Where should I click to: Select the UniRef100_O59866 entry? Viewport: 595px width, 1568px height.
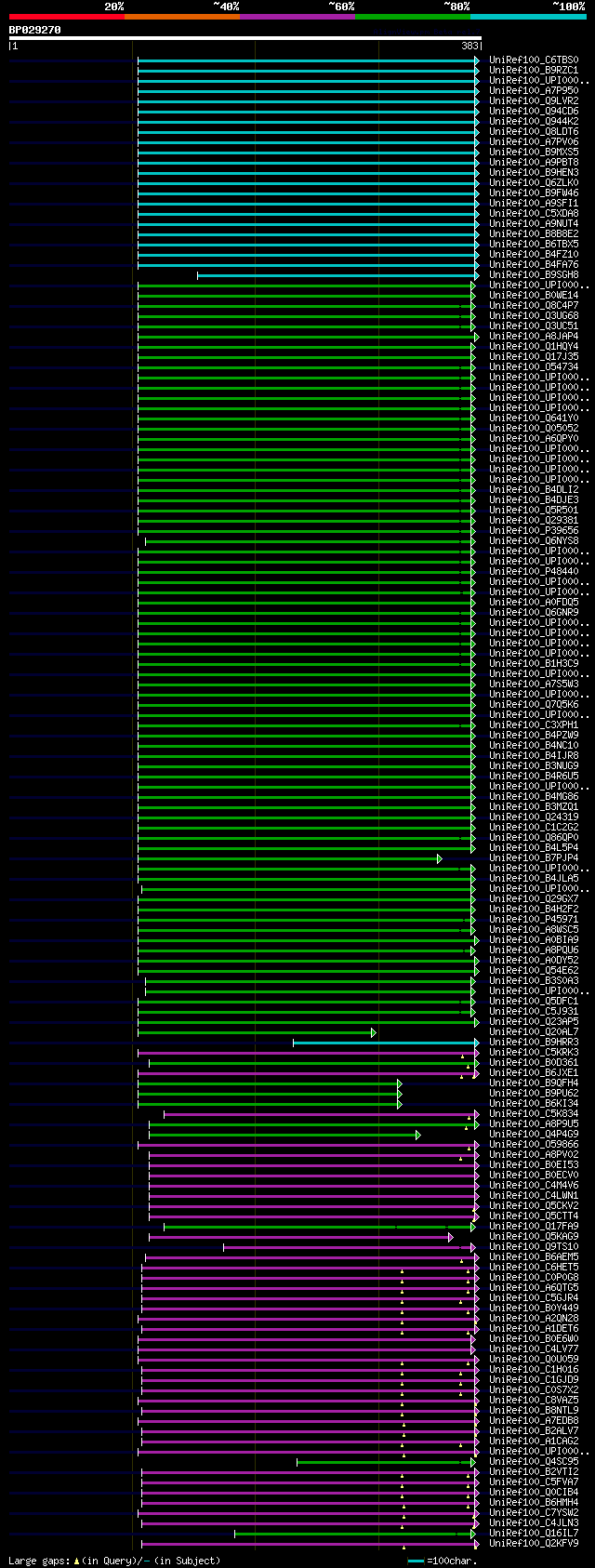534,1145
